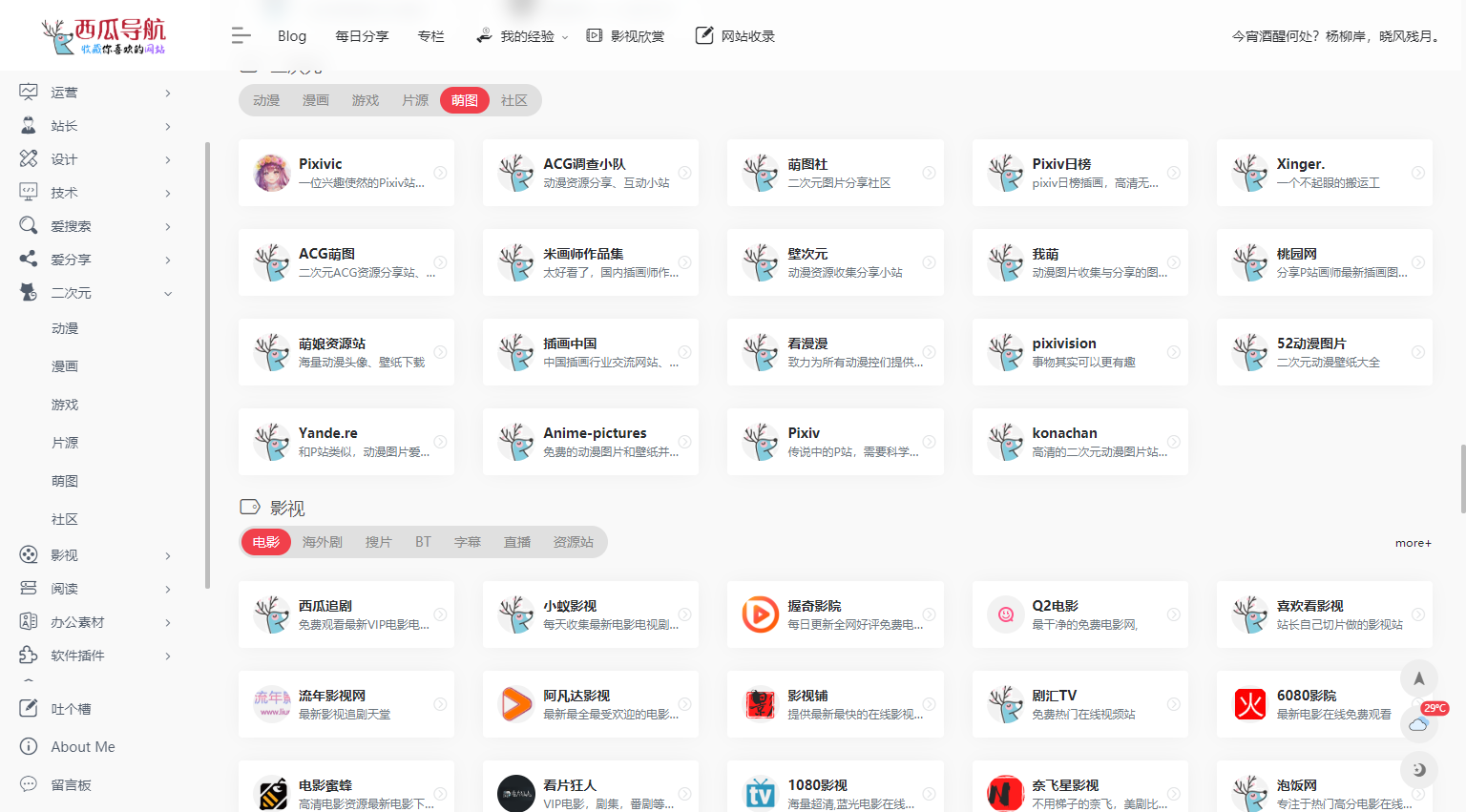
Task: Open the Blog menu item
Action: tap(292, 36)
